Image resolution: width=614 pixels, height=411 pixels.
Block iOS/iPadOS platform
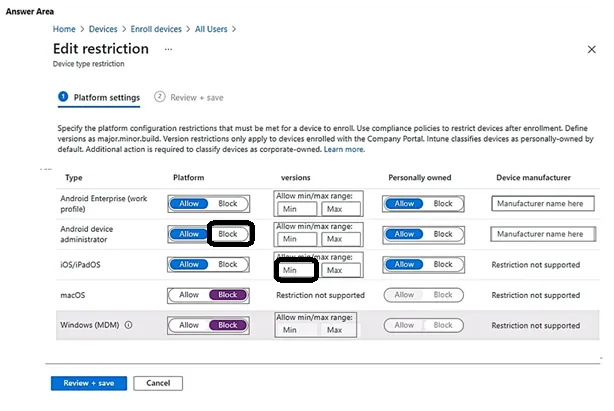(228, 265)
